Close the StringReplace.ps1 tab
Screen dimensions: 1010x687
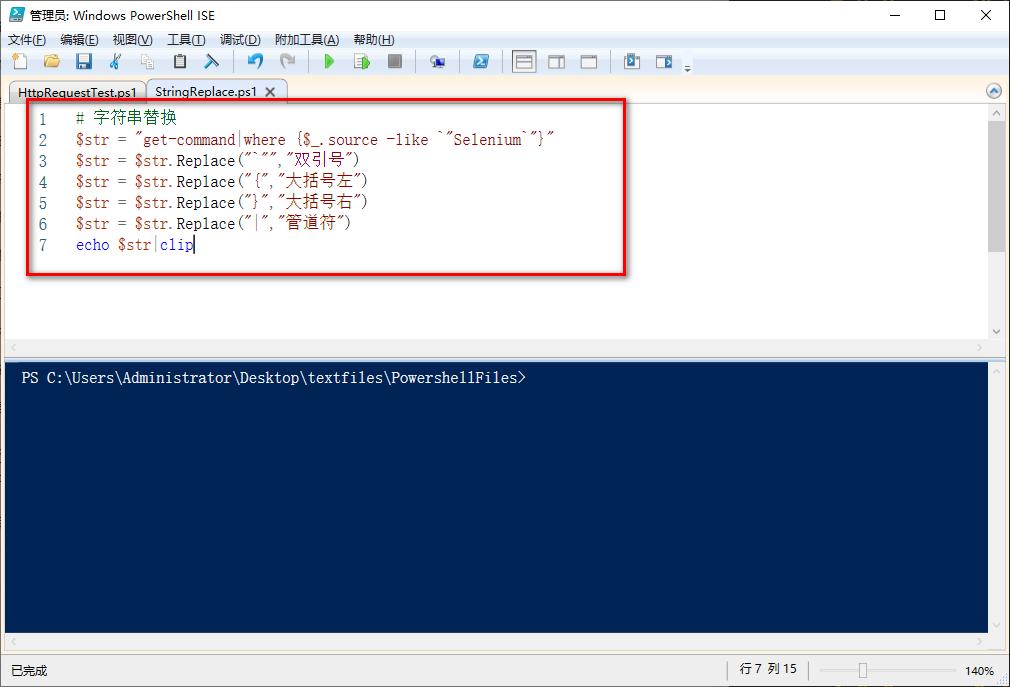point(271,92)
